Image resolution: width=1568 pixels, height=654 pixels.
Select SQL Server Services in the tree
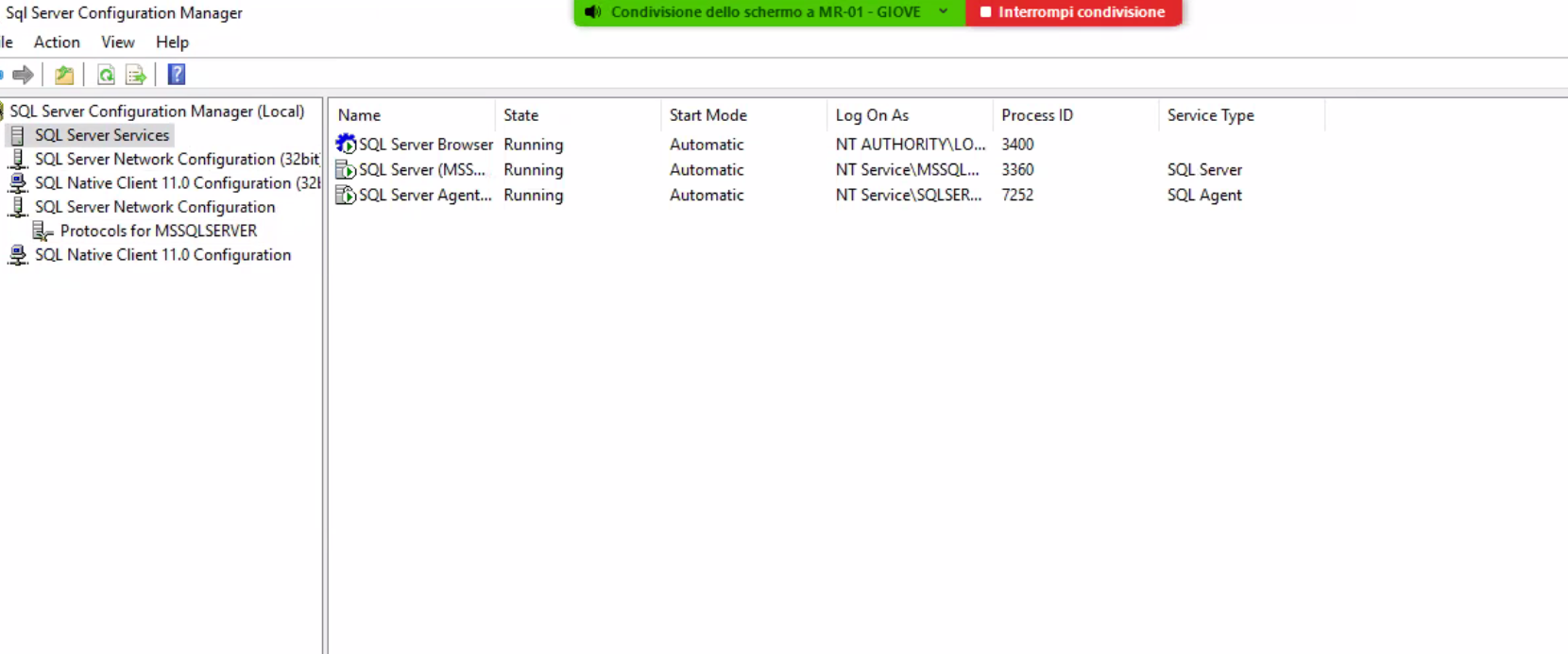pyautogui.click(x=102, y=135)
